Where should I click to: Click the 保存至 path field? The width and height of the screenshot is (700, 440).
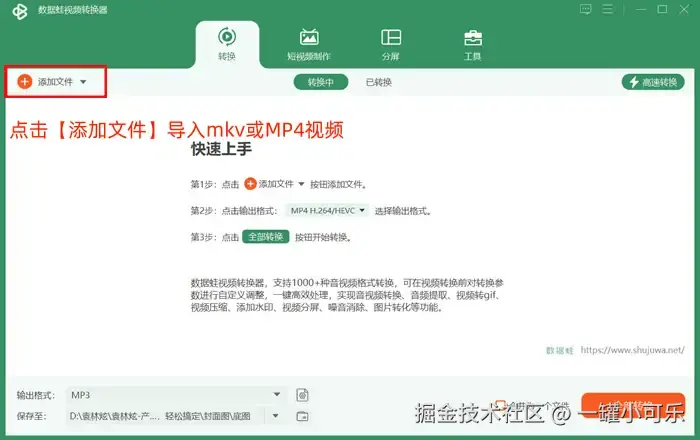(165, 416)
